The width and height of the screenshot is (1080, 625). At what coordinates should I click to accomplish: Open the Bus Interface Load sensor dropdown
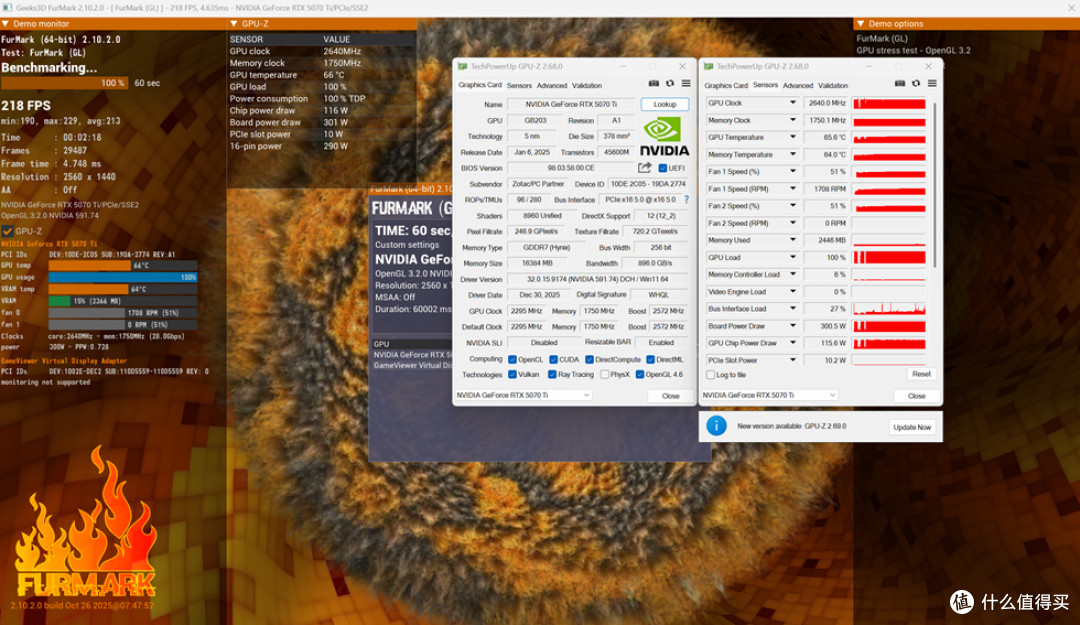click(x=793, y=309)
